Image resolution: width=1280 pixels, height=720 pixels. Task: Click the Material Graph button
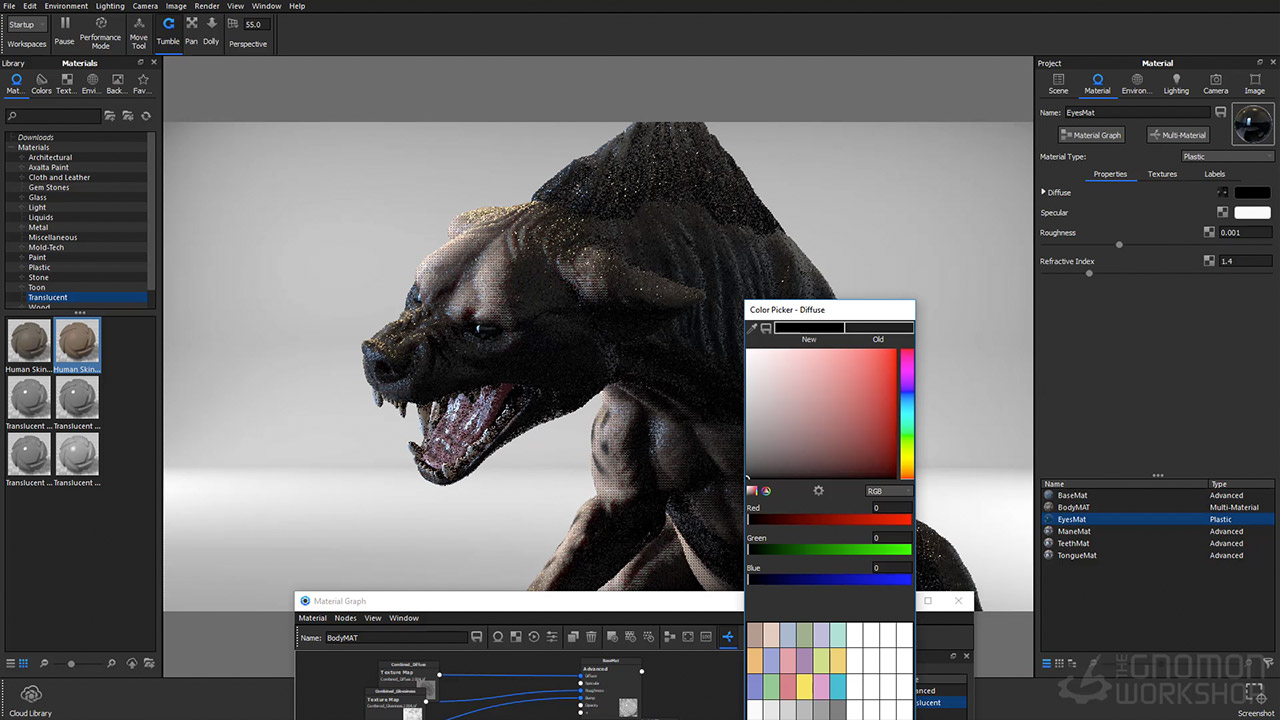click(x=1091, y=135)
